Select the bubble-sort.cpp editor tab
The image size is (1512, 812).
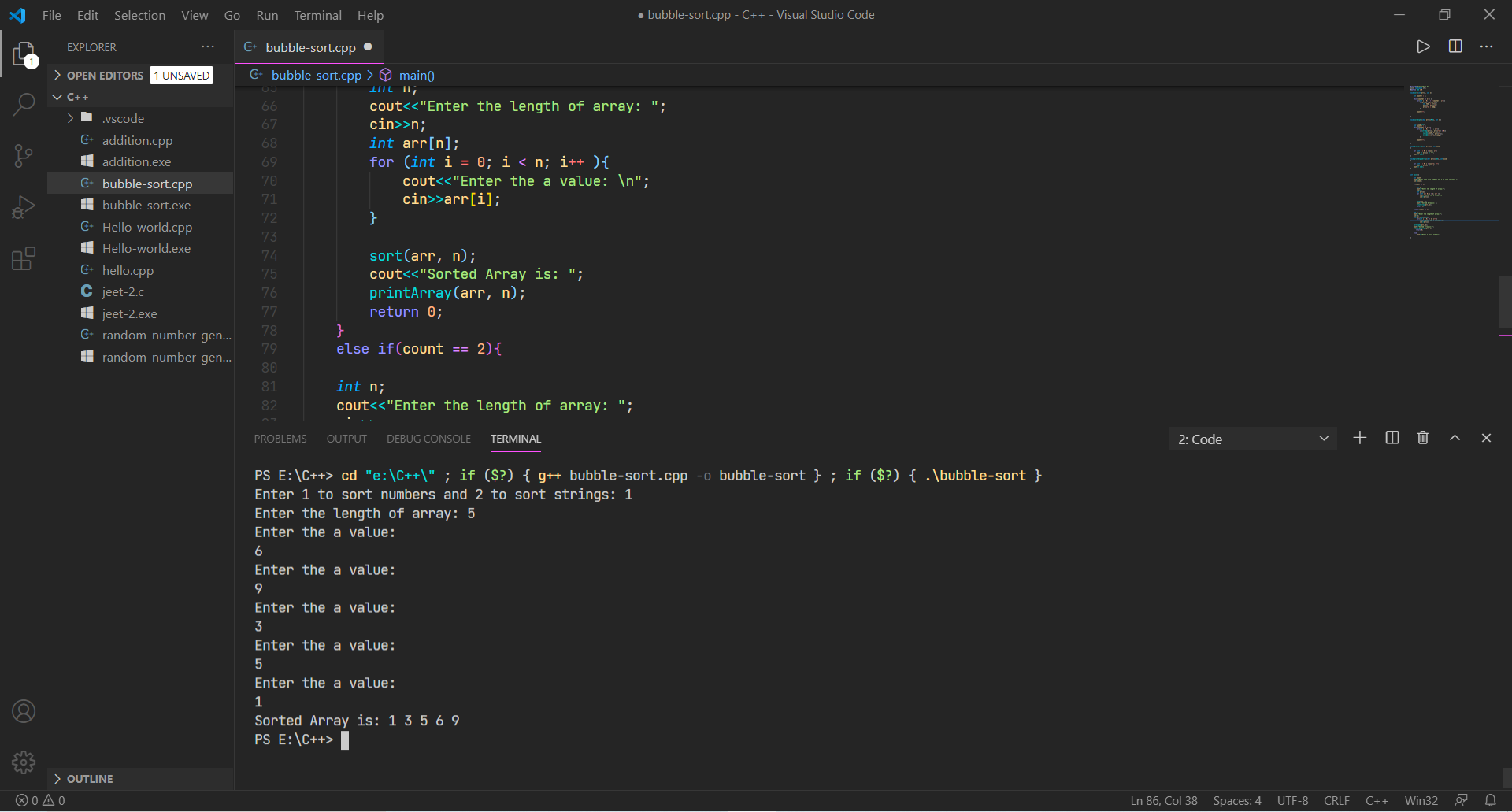click(309, 47)
